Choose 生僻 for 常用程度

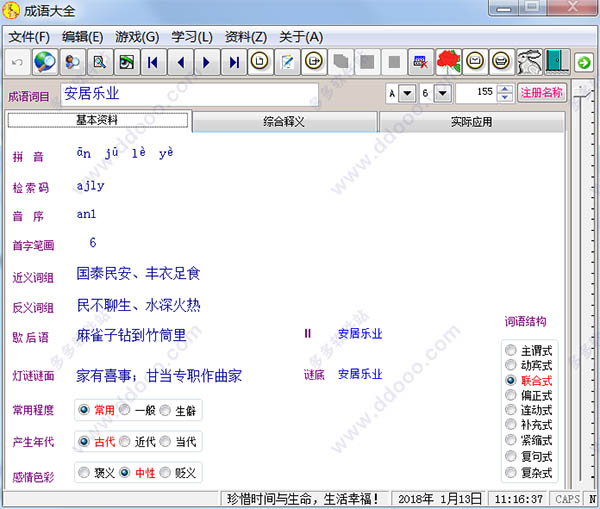tap(165, 410)
